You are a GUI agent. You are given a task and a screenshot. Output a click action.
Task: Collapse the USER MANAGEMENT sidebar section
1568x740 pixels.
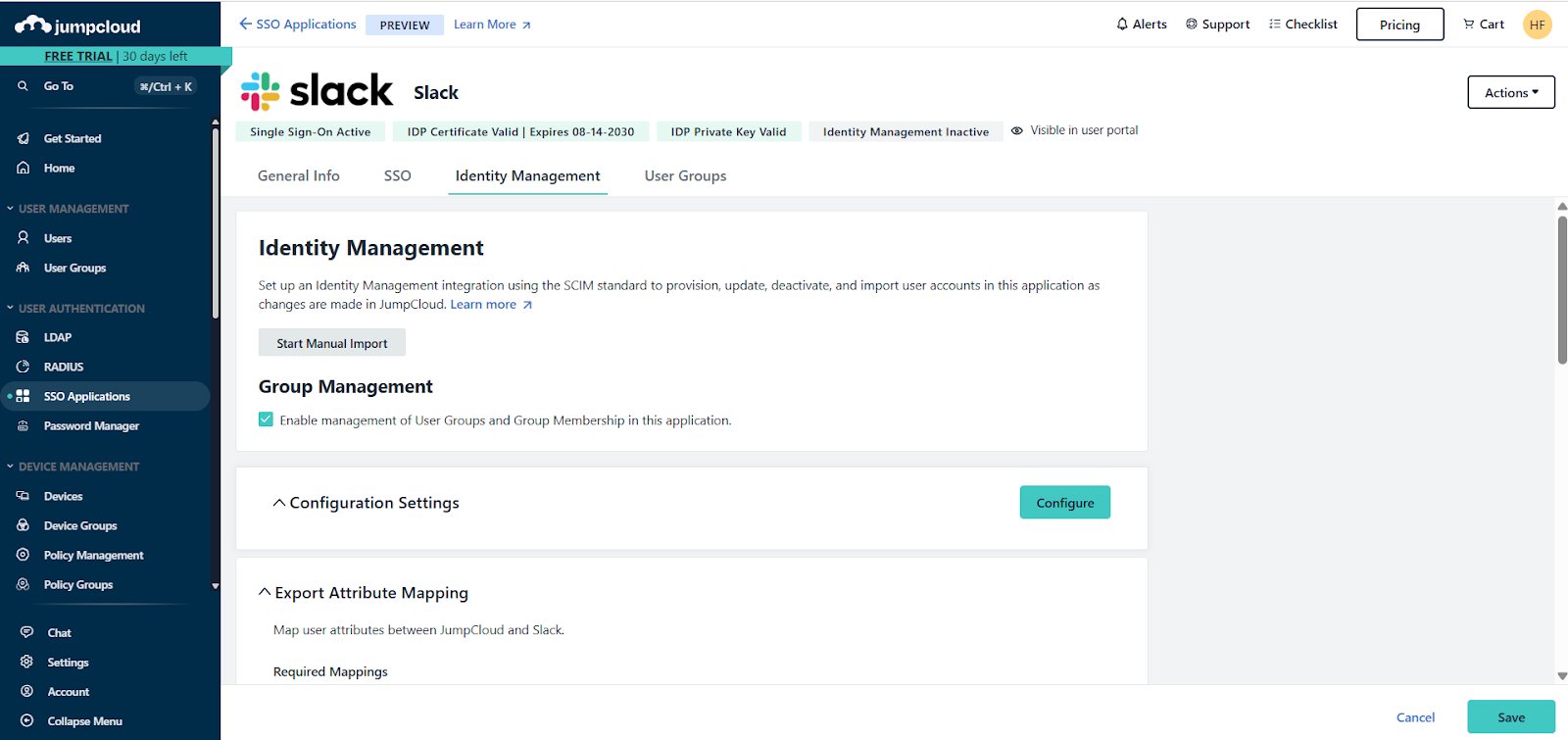10,208
